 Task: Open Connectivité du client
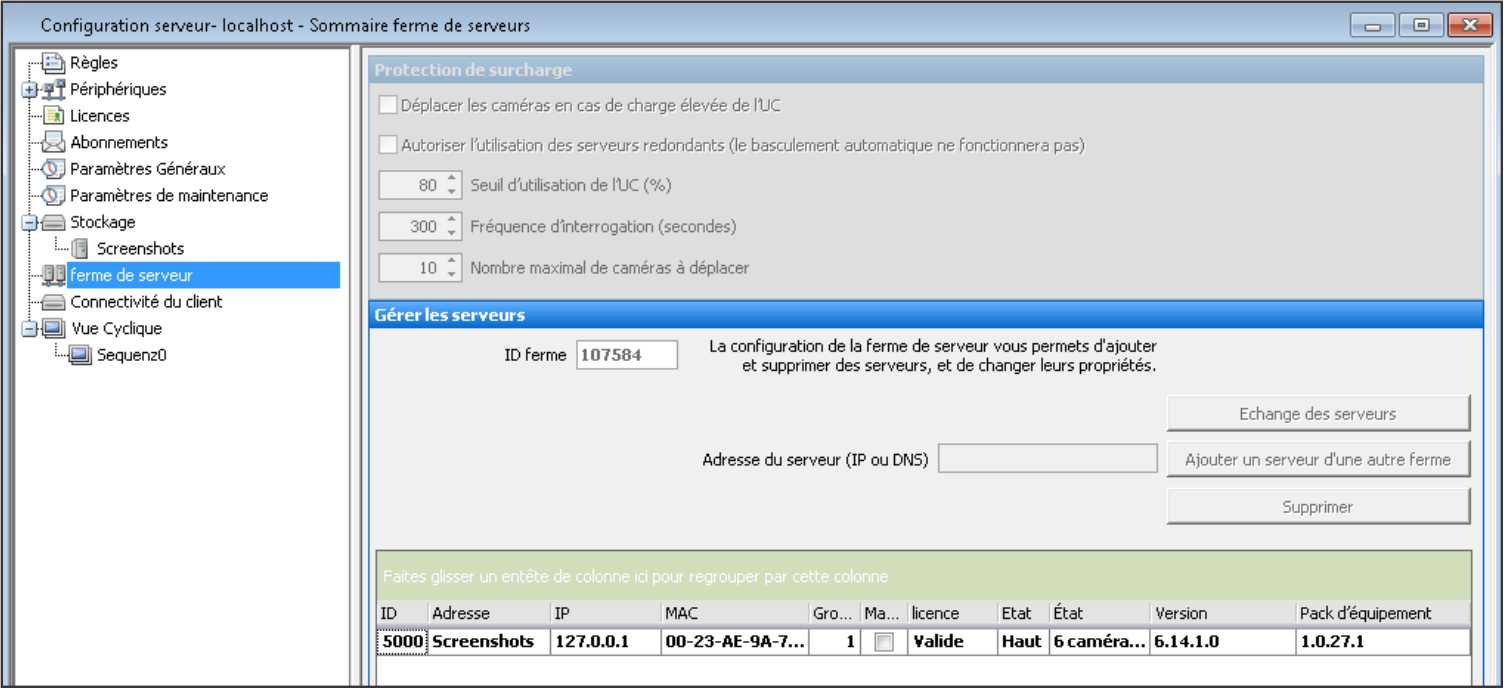coord(146,302)
